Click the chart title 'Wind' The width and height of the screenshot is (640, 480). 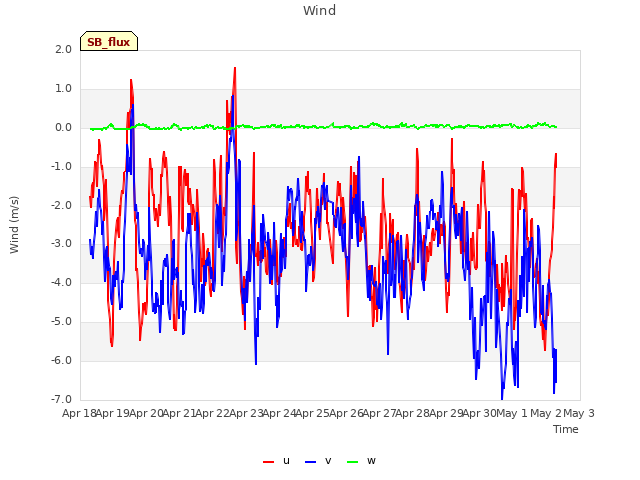click(x=320, y=10)
